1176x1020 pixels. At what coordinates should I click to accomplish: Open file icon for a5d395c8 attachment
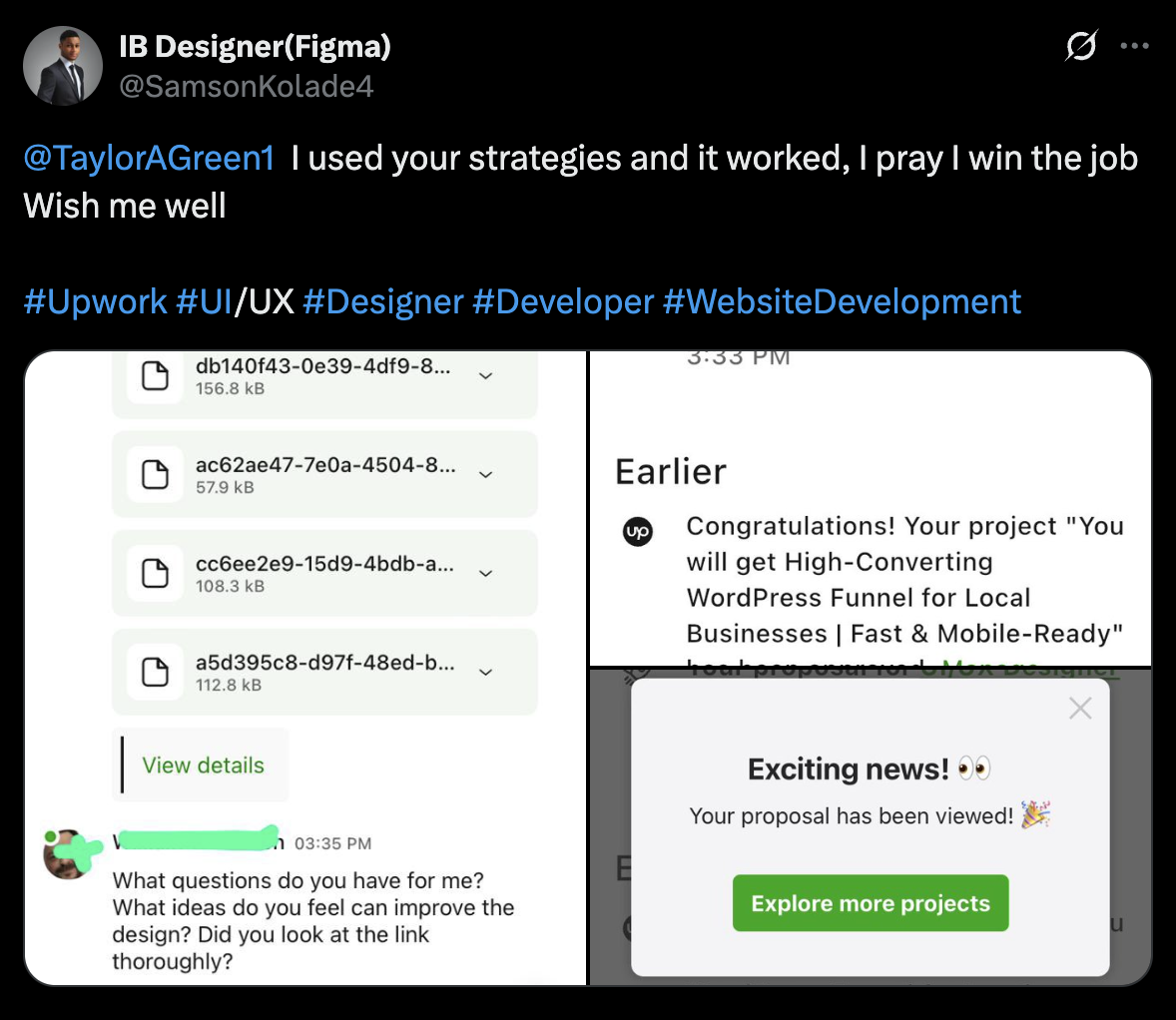click(x=156, y=672)
